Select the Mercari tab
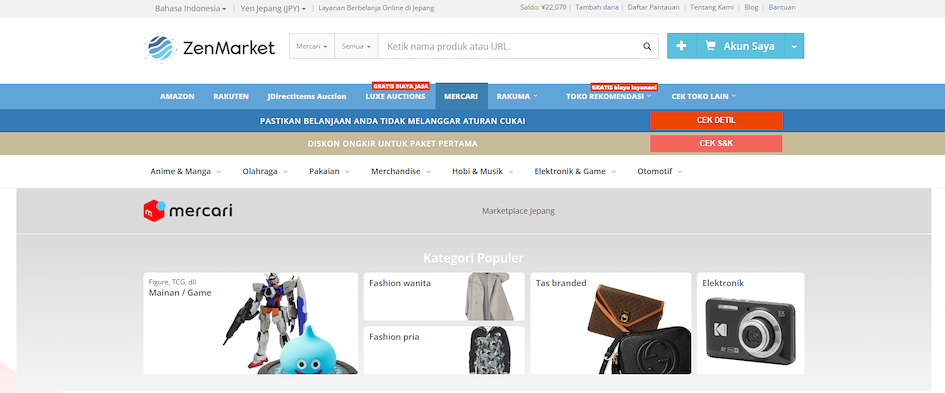This screenshot has width=945, height=393. coord(461,96)
